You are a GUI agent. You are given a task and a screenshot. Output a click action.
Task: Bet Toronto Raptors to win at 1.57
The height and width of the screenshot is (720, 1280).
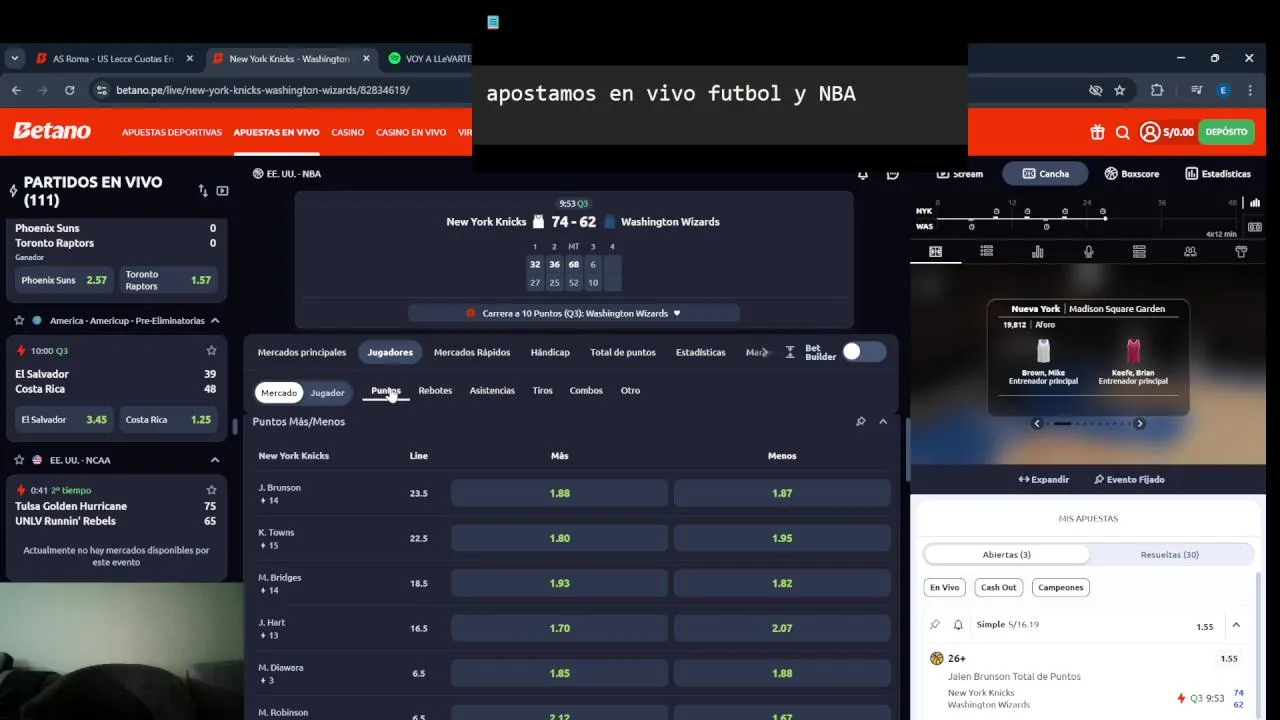[x=169, y=280]
